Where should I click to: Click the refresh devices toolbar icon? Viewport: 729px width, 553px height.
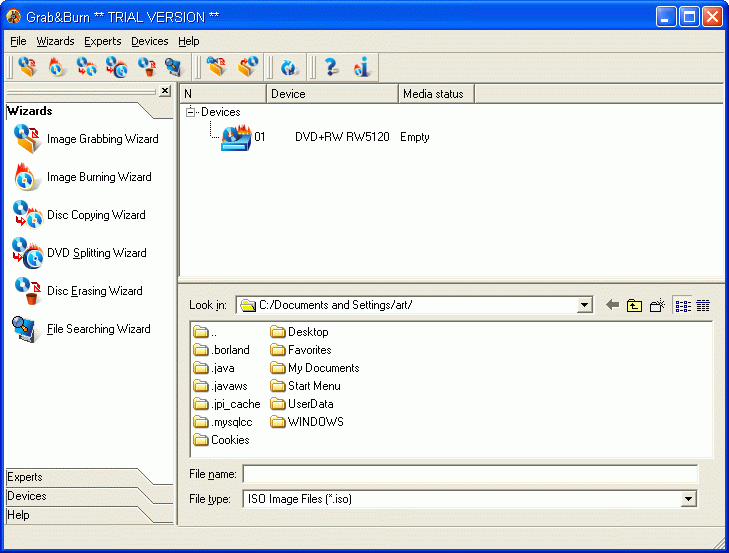(x=289, y=67)
